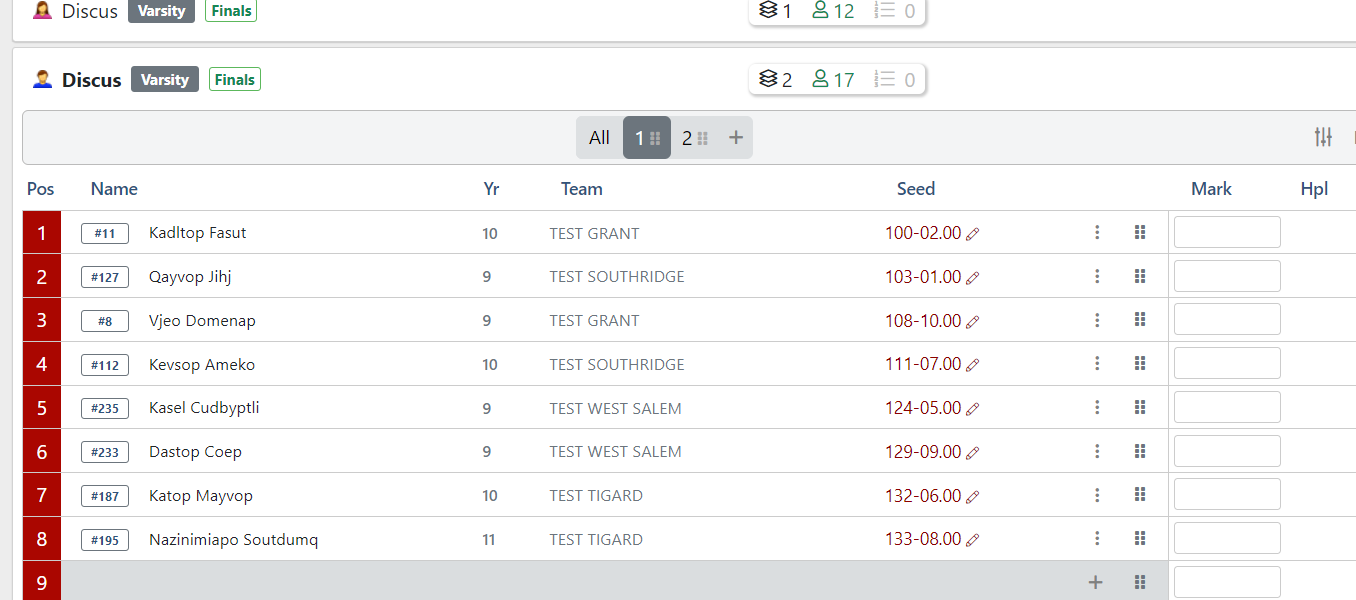Viewport: 1356px width, 600px height.
Task: Click the #127 bib number badge
Action: tap(105, 277)
